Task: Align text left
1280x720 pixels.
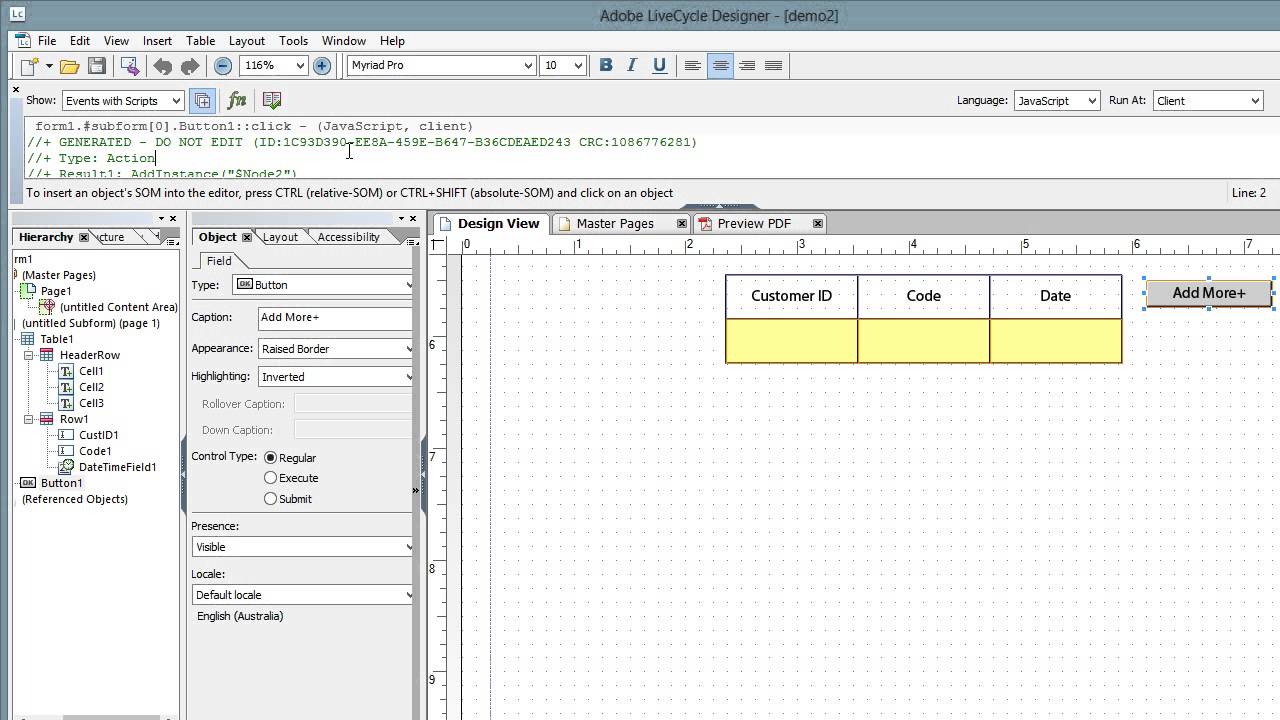Action: pyautogui.click(x=692, y=65)
